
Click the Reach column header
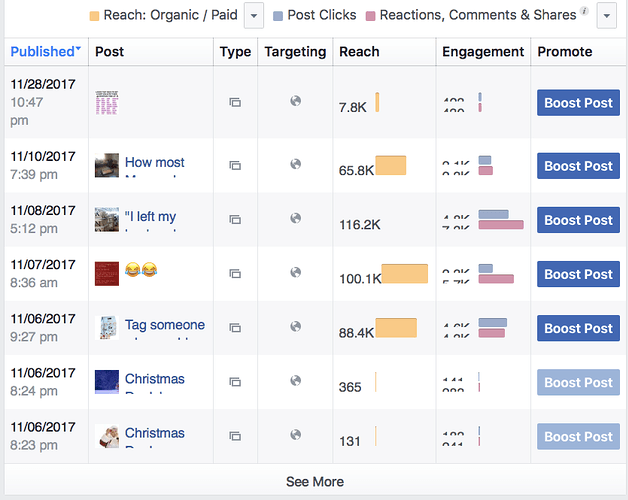359,52
